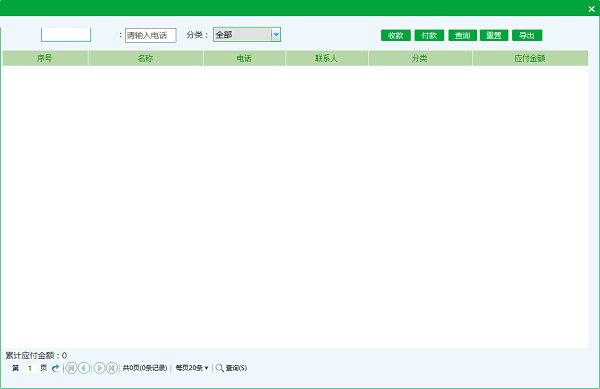Go to next page icon
Viewport: 600px width, 389px height.
(x=99, y=368)
